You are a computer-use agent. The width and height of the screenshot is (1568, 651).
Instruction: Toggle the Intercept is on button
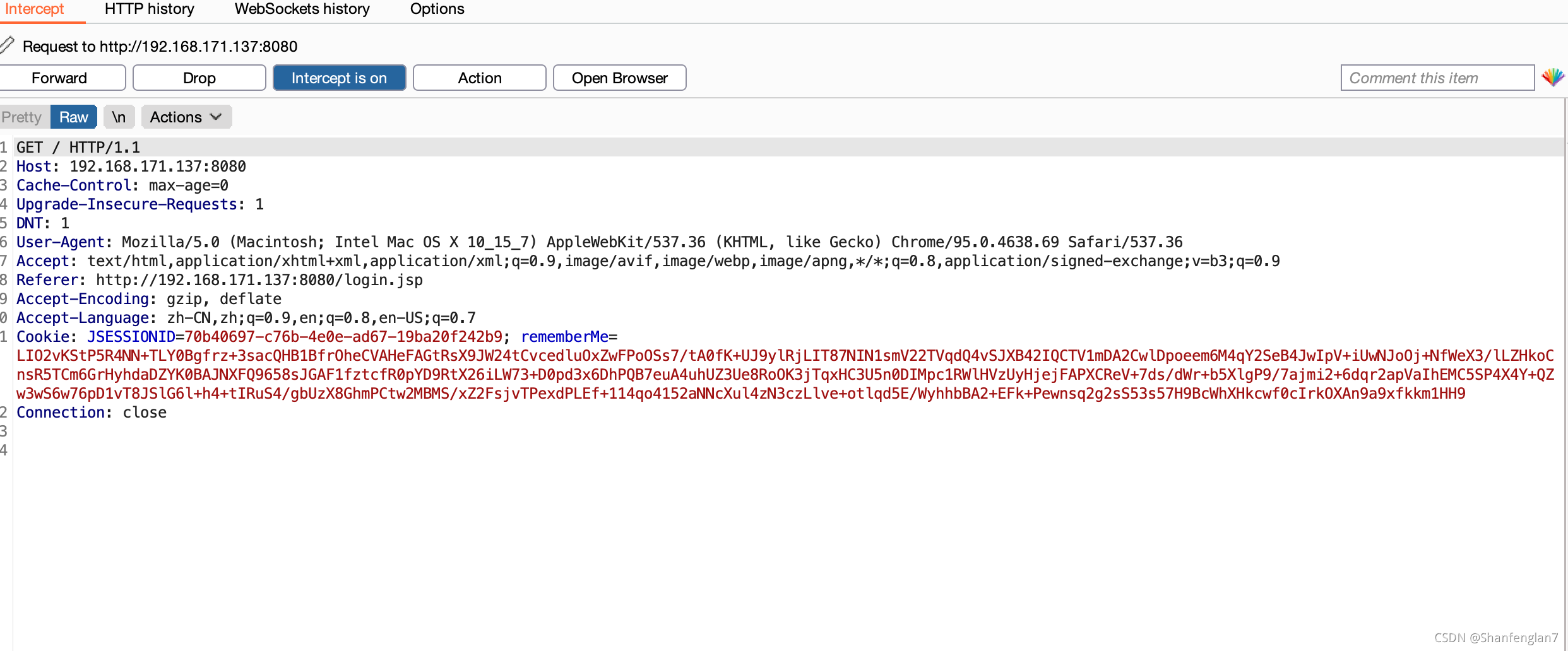pos(339,78)
